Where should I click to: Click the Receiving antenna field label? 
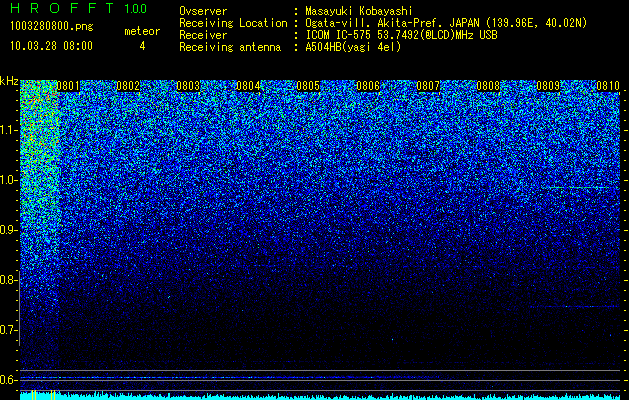pos(230,47)
